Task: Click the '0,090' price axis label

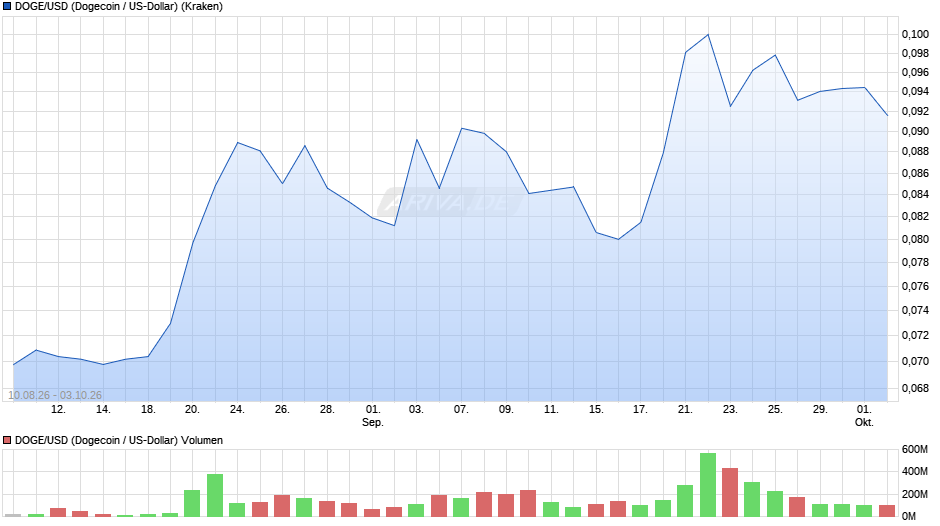Action: (x=915, y=131)
